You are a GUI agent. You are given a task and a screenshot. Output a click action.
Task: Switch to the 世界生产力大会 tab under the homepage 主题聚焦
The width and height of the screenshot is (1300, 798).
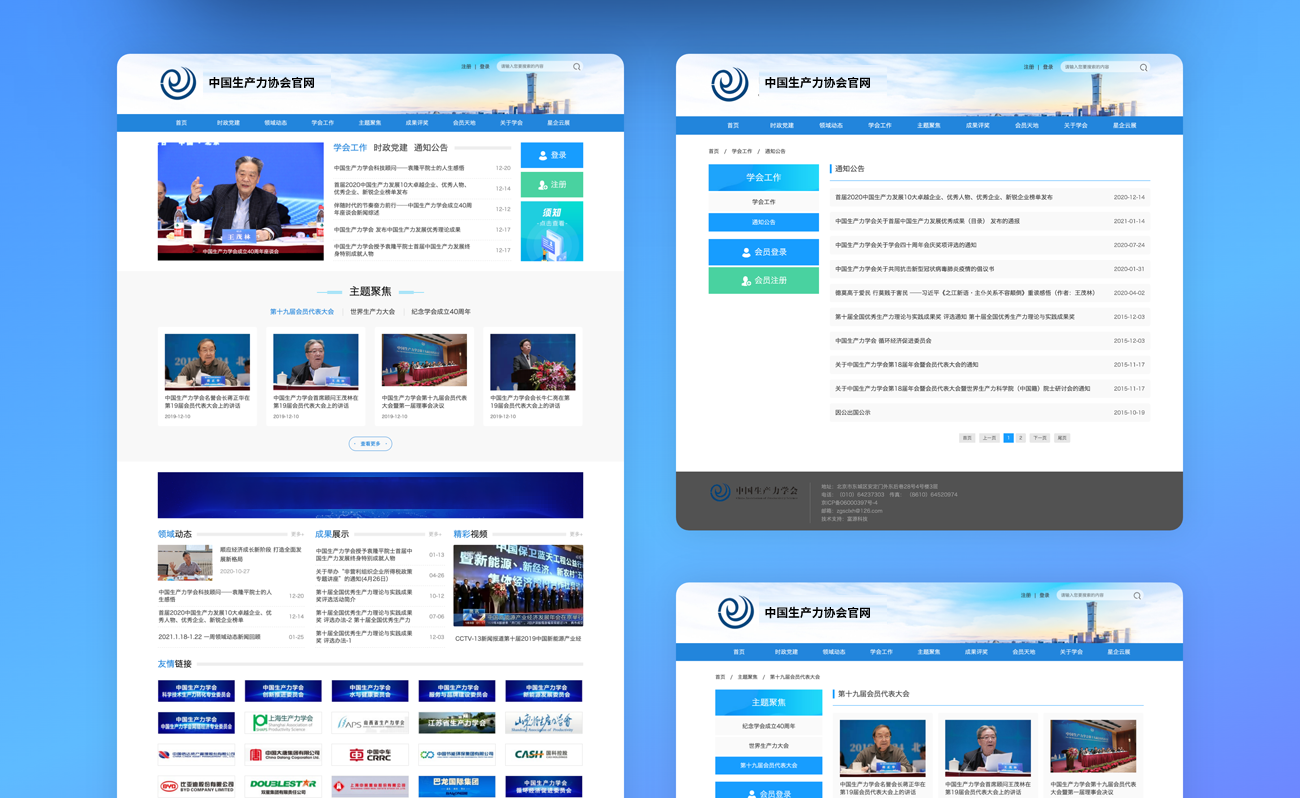[372, 312]
